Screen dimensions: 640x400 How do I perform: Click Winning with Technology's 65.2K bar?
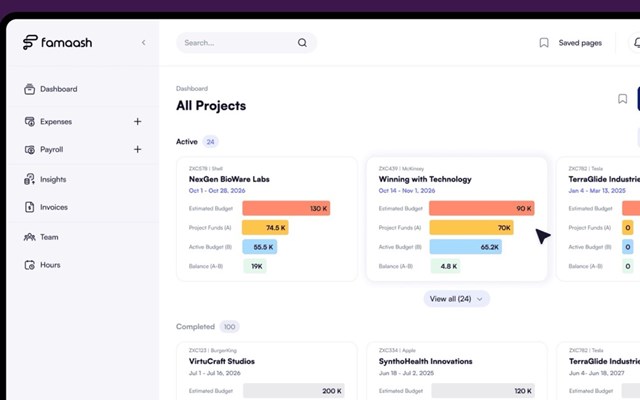[466, 247]
